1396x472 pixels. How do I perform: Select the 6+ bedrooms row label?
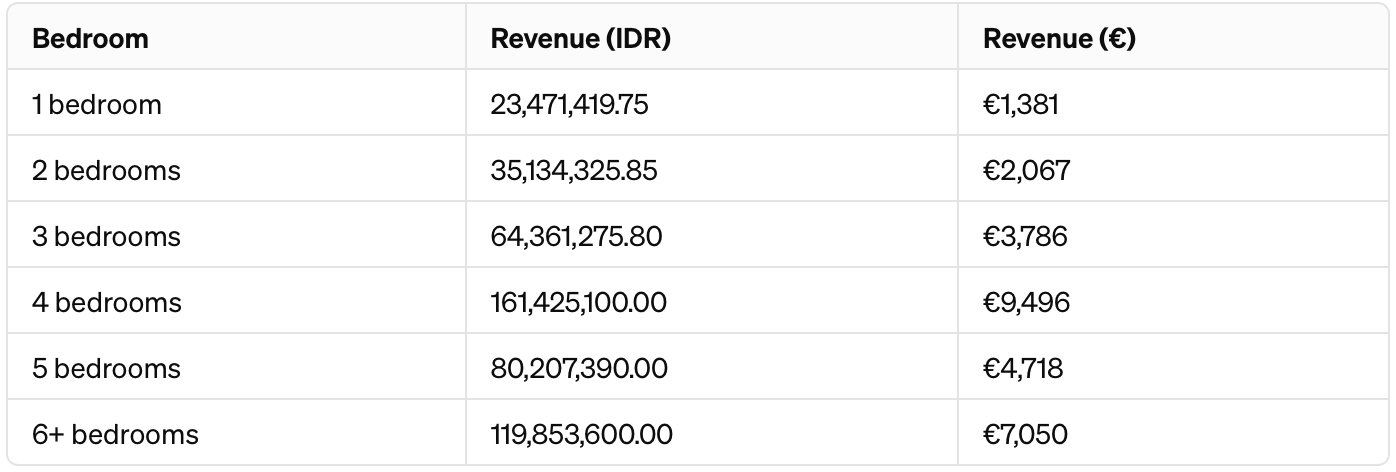click(115, 434)
